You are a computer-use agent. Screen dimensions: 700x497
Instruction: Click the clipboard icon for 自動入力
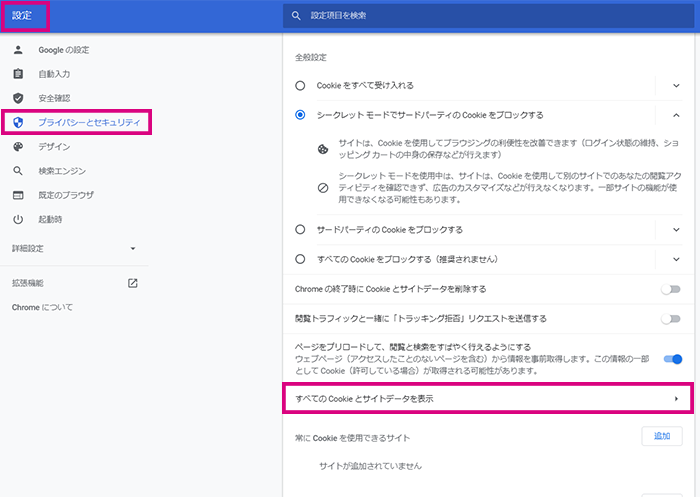18,74
